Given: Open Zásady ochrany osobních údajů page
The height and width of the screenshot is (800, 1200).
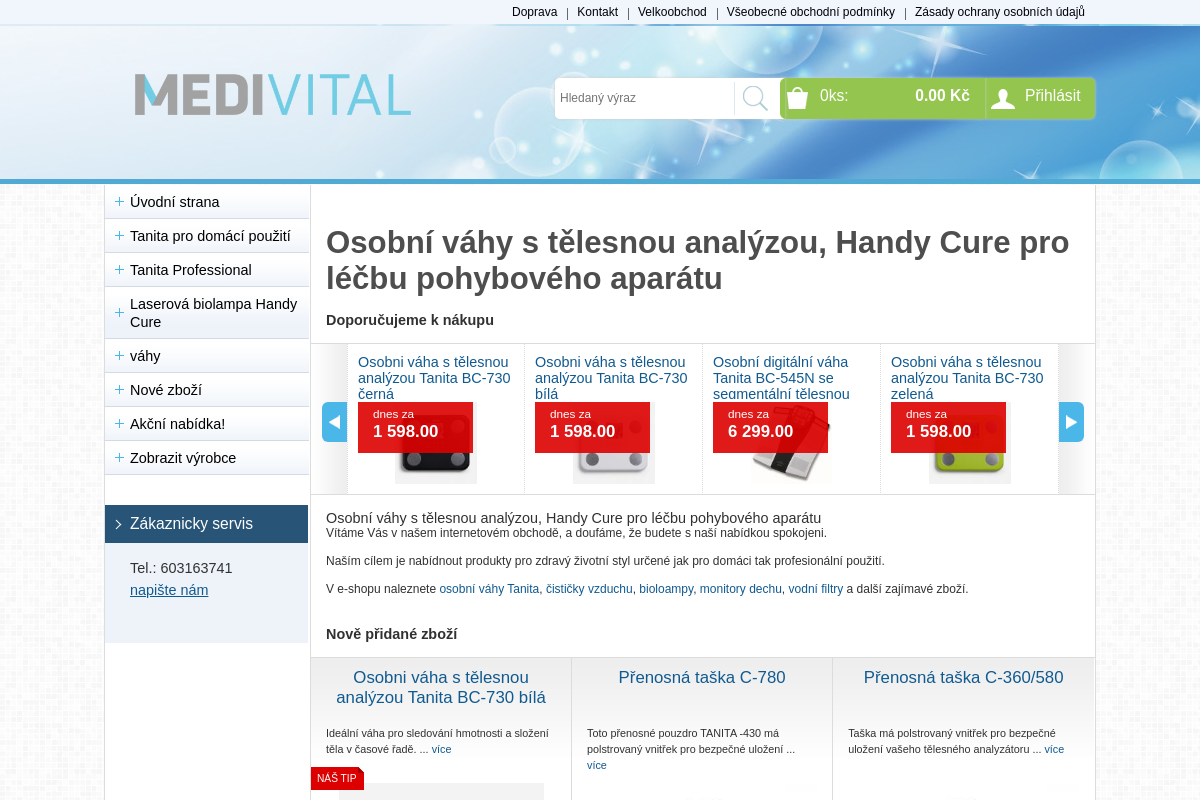Looking at the screenshot, I should [1000, 12].
